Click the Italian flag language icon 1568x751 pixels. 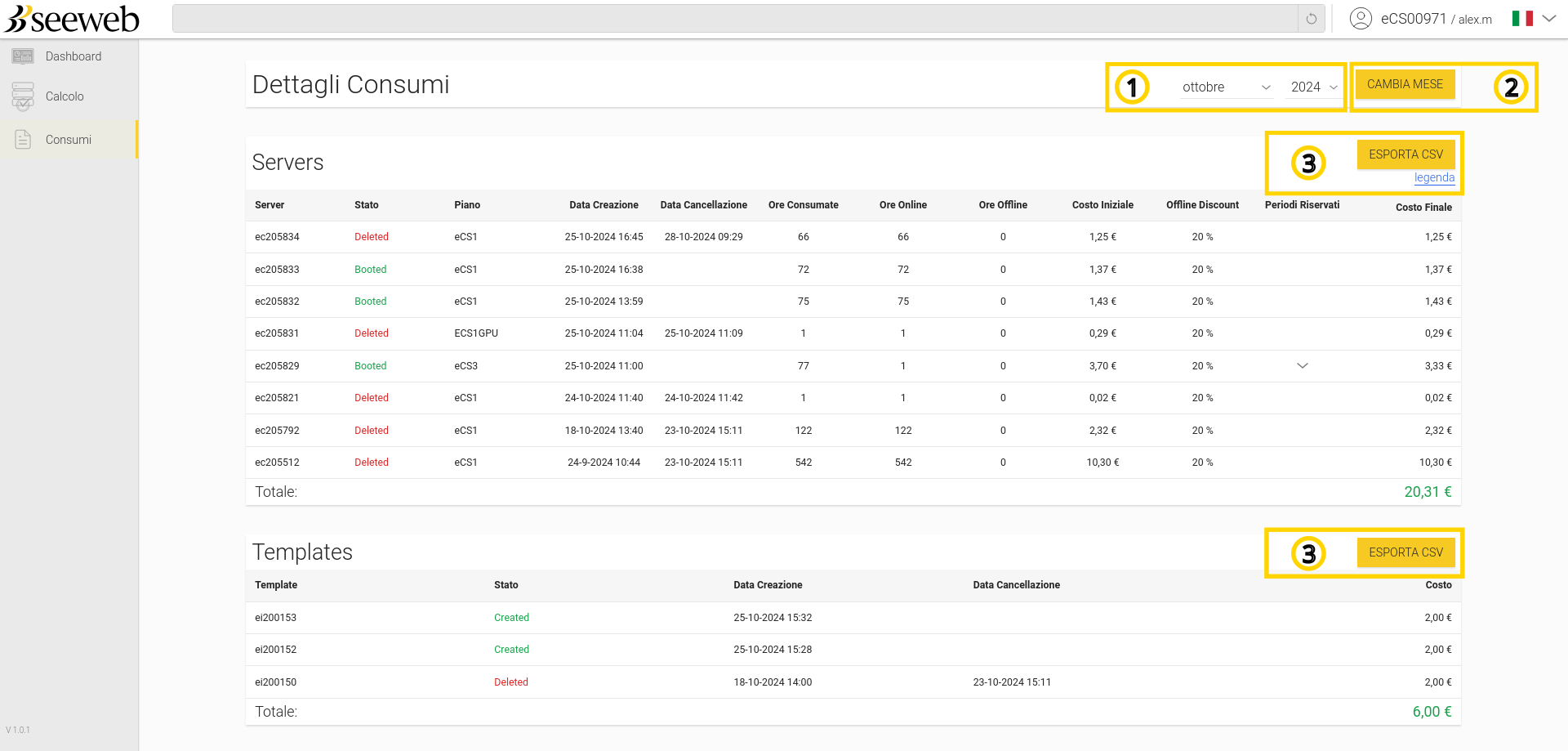coord(1522,19)
